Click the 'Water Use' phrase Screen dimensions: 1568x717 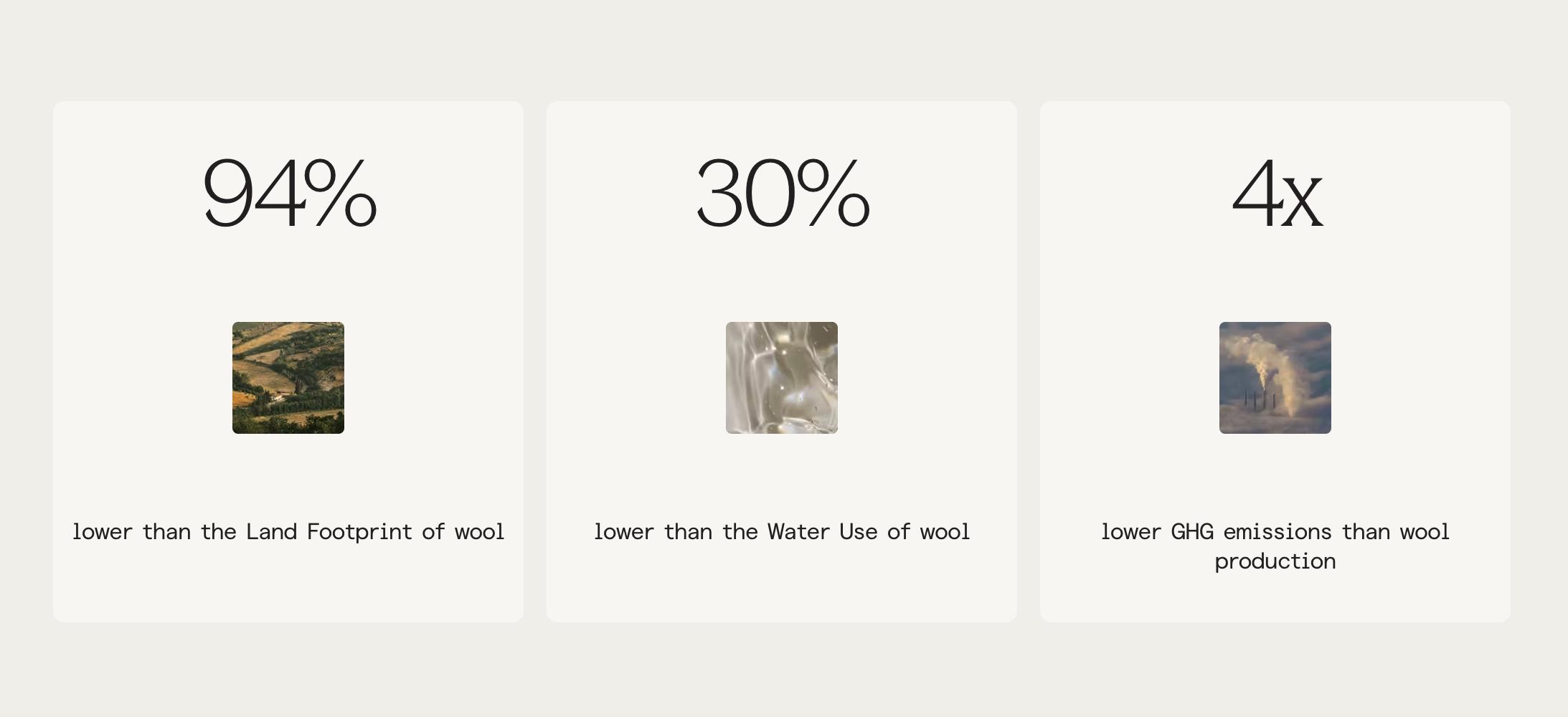click(822, 532)
